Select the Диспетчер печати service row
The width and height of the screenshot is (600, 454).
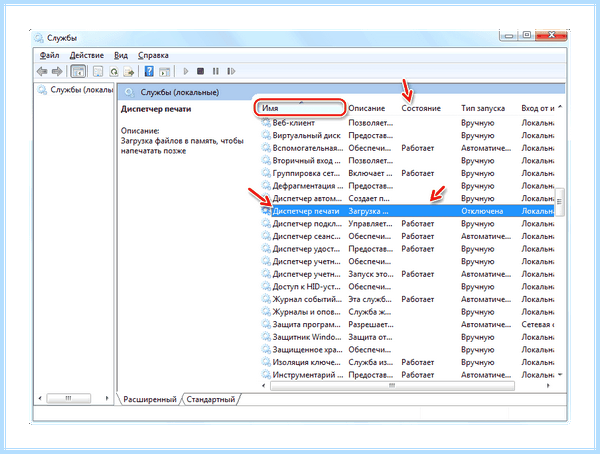tap(407, 211)
